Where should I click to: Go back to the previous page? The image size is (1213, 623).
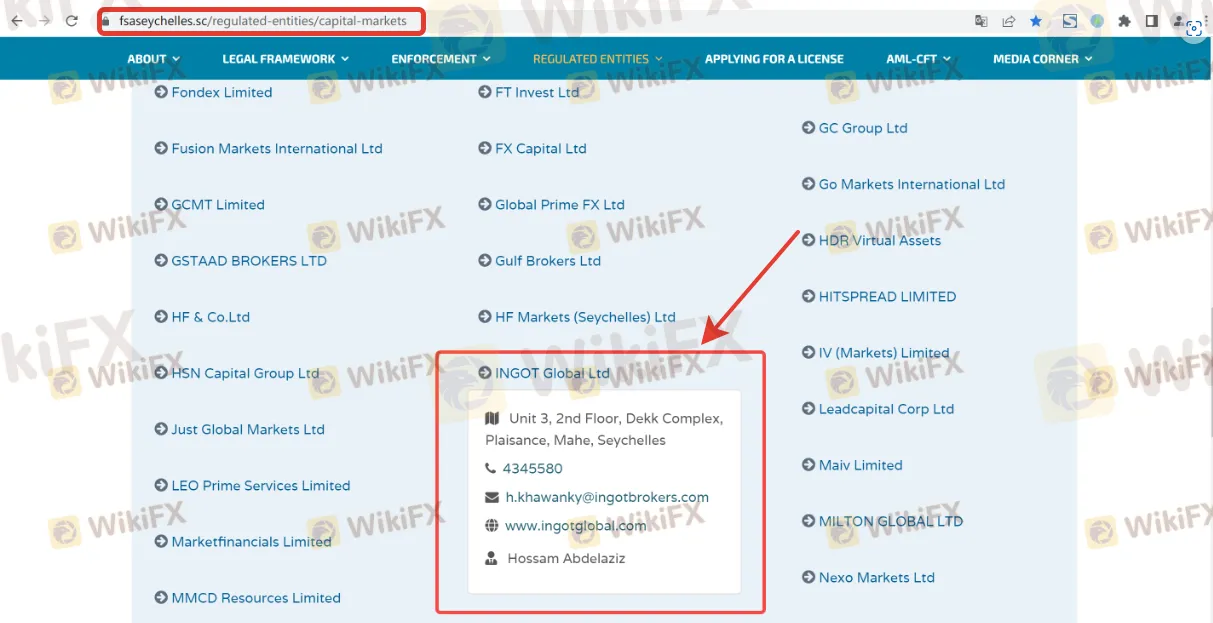tap(17, 20)
